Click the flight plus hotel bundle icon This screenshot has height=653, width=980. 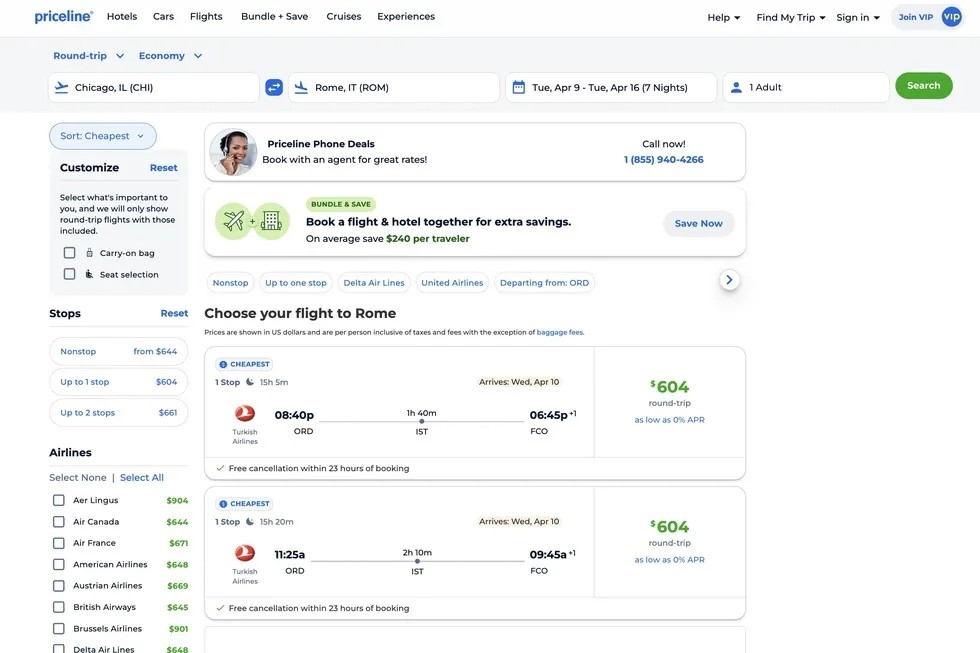[252, 221]
